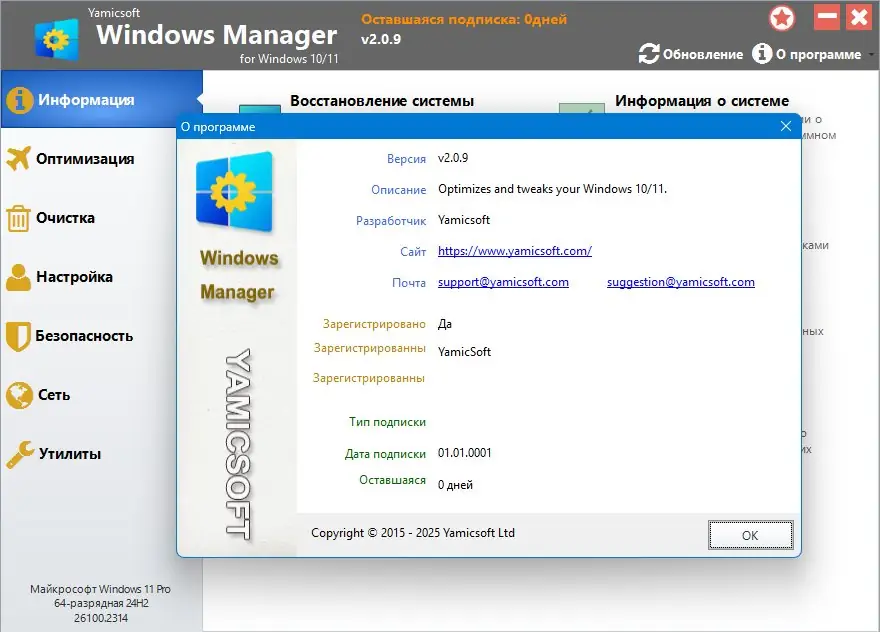This screenshot has height=632, width=880.
Task: Open the https://www.yamicsoft.com/ link
Action: point(515,251)
